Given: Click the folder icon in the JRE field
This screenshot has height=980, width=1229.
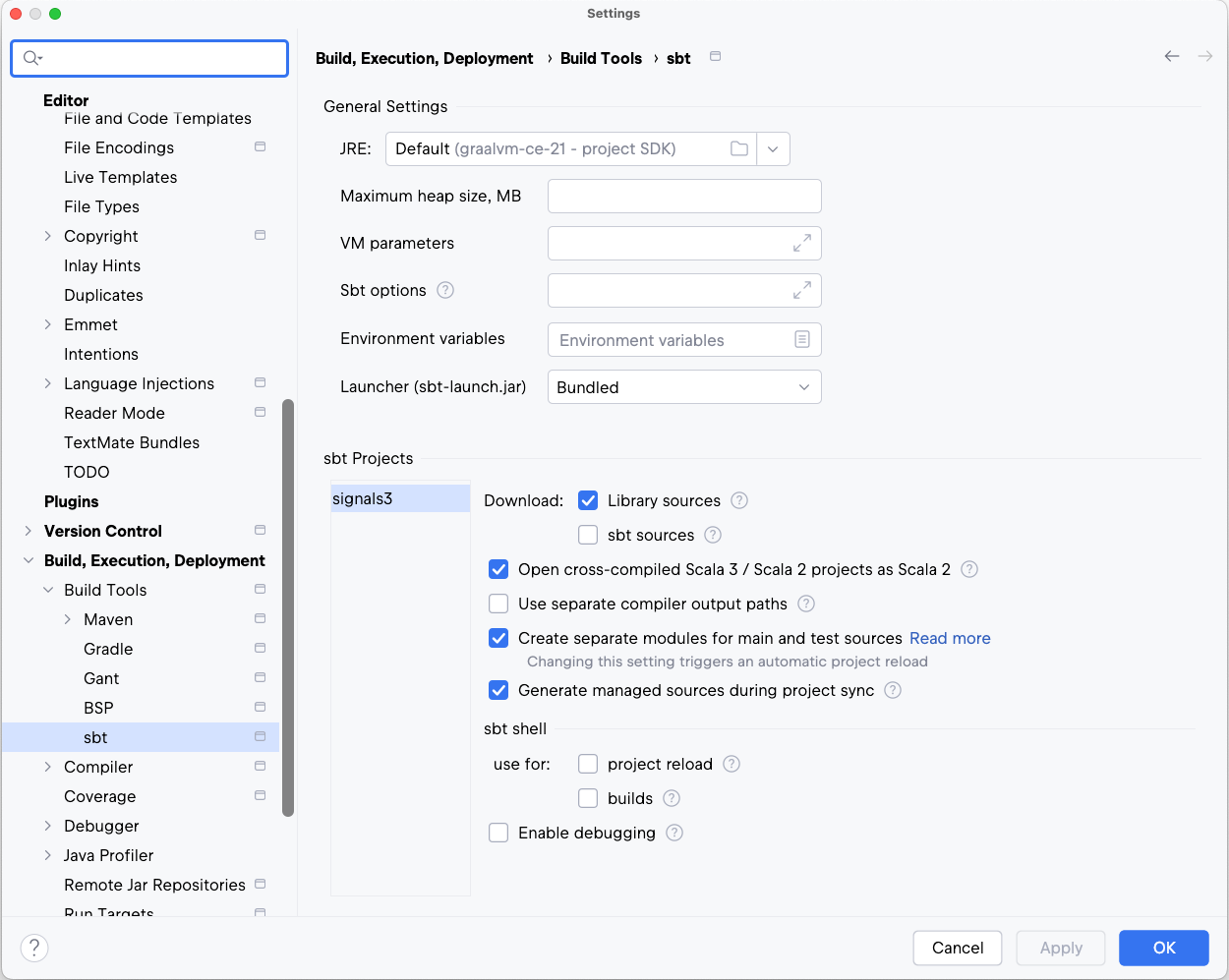Looking at the screenshot, I should pos(739,148).
